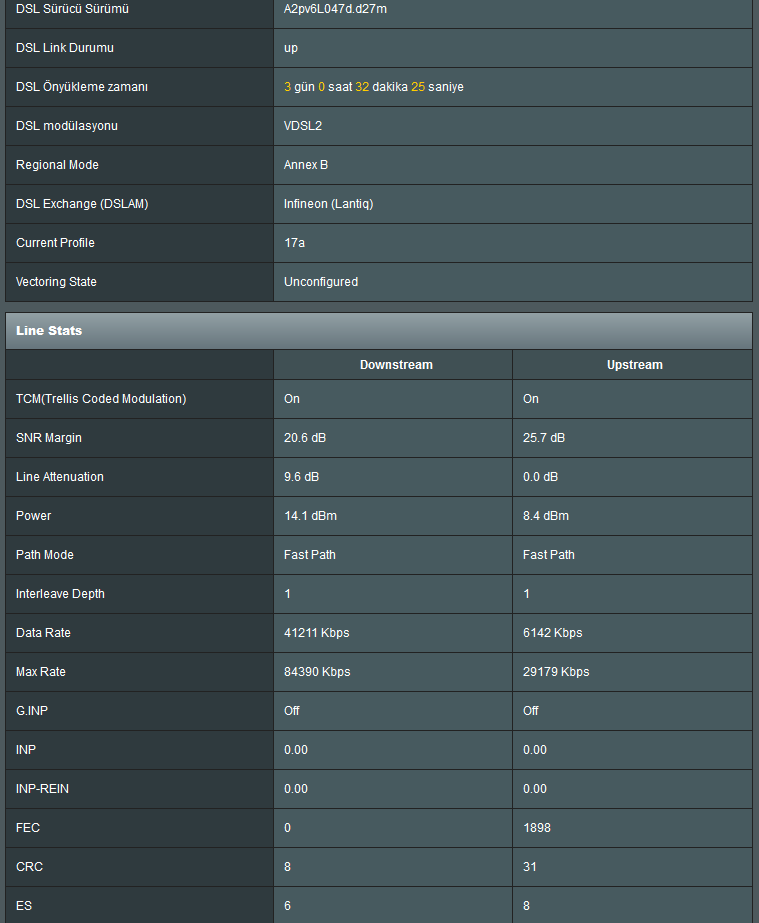Select the Downstream column header
This screenshot has width=759, height=923.
(396, 365)
